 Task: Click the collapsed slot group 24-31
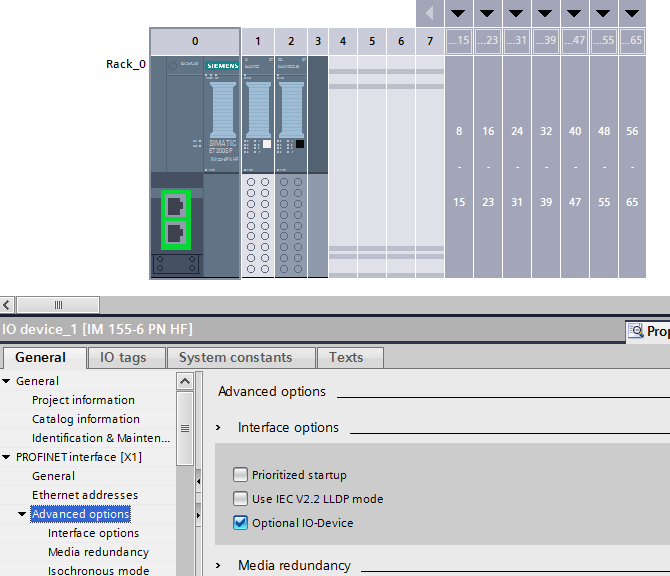tap(517, 167)
